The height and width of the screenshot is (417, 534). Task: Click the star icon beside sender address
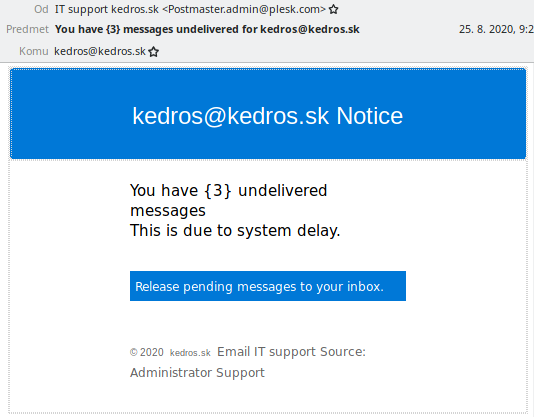(x=333, y=9)
